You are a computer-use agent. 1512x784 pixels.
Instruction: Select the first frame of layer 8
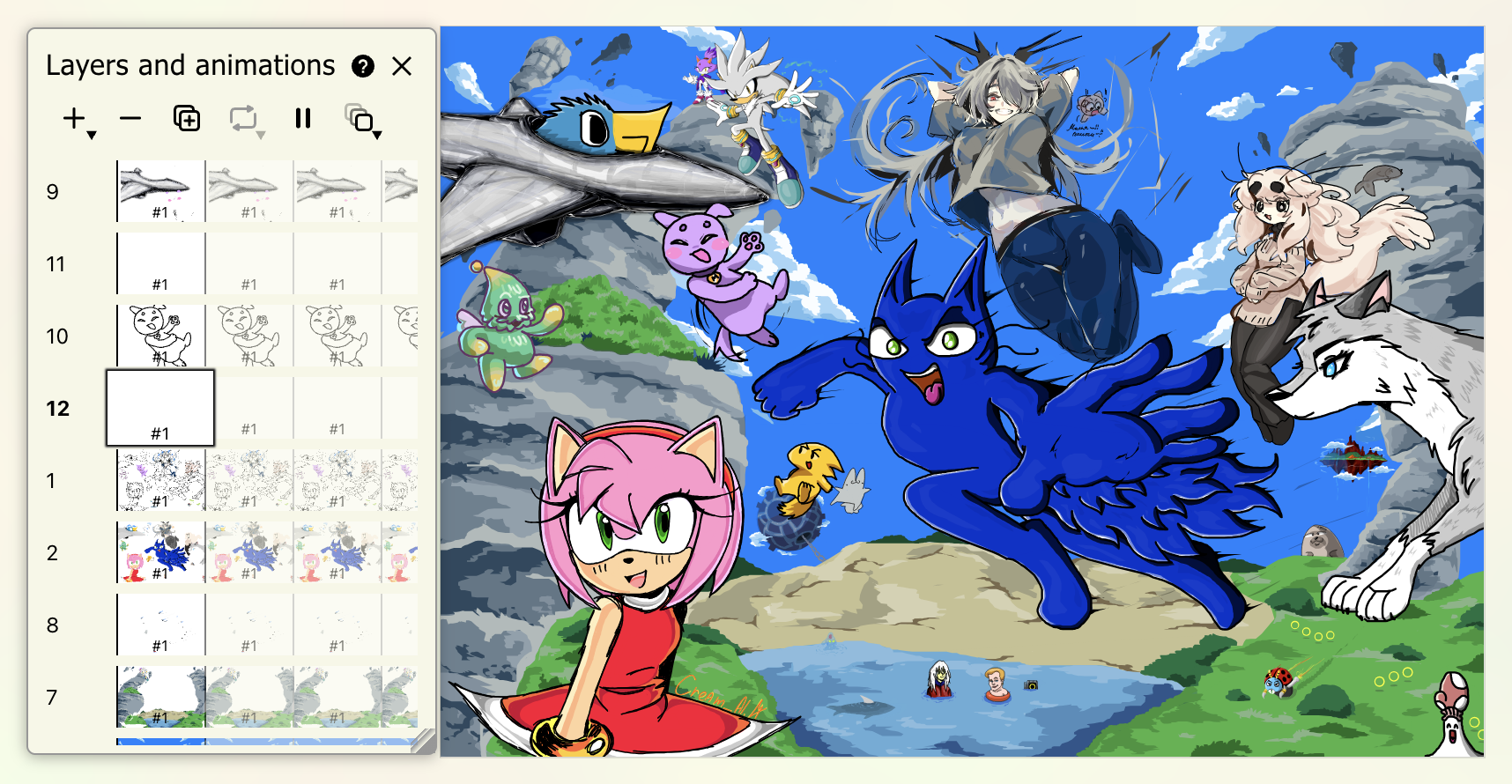pos(161,625)
